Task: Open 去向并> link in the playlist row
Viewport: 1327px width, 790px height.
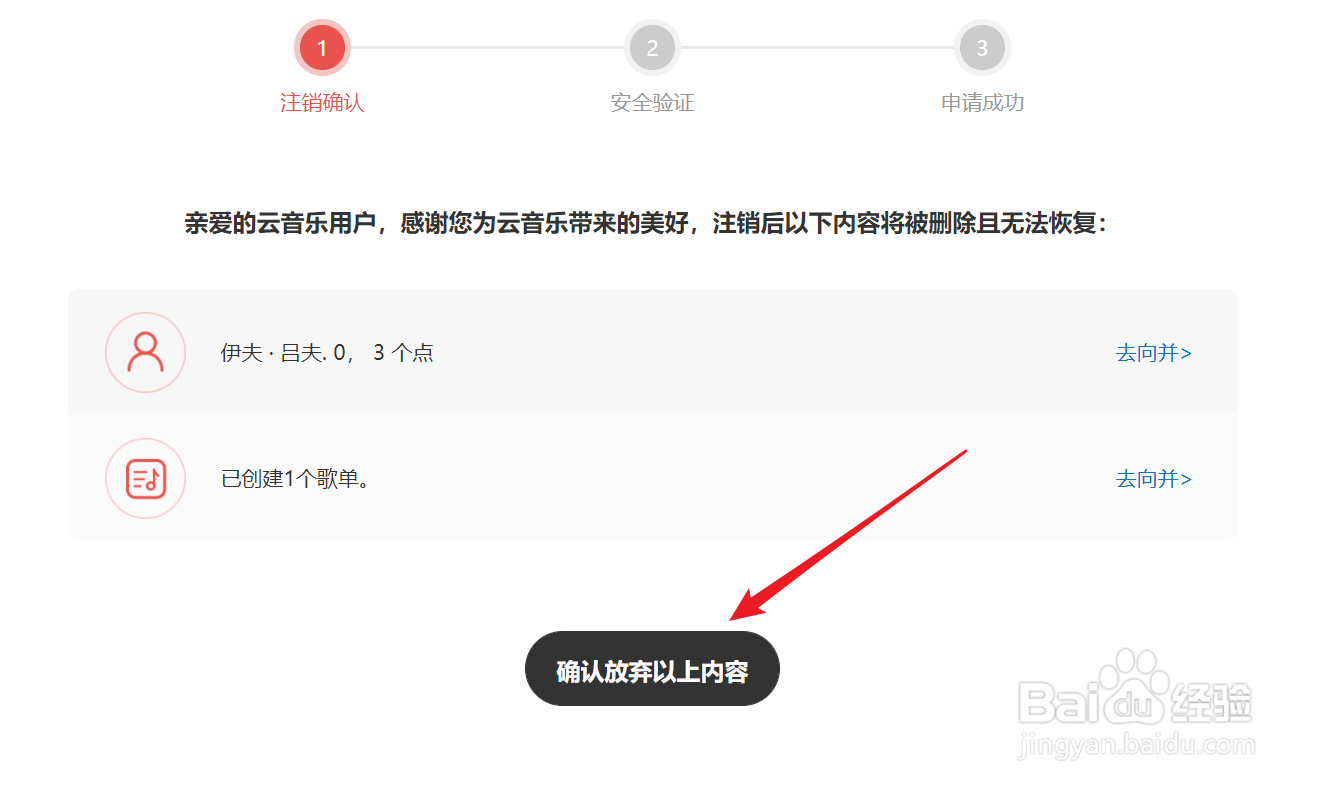Action: click(x=1154, y=479)
